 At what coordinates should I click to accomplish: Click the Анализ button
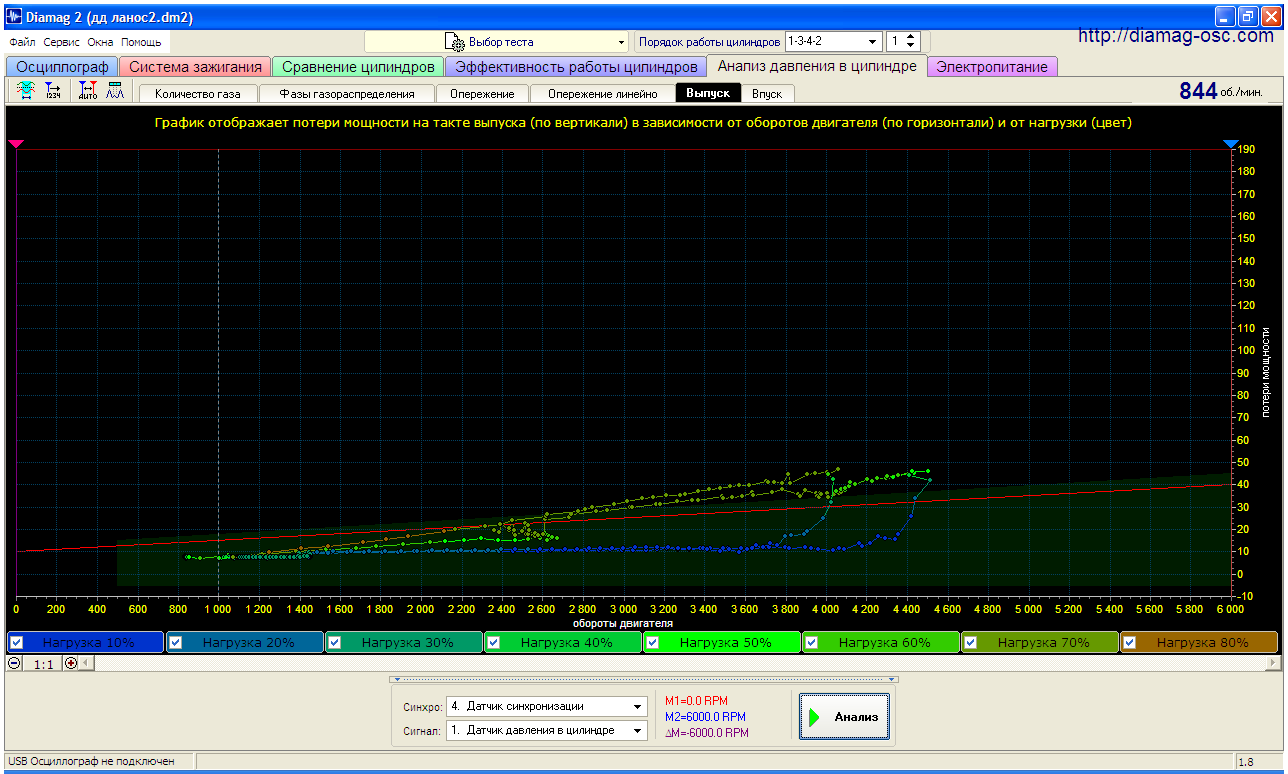tap(845, 717)
